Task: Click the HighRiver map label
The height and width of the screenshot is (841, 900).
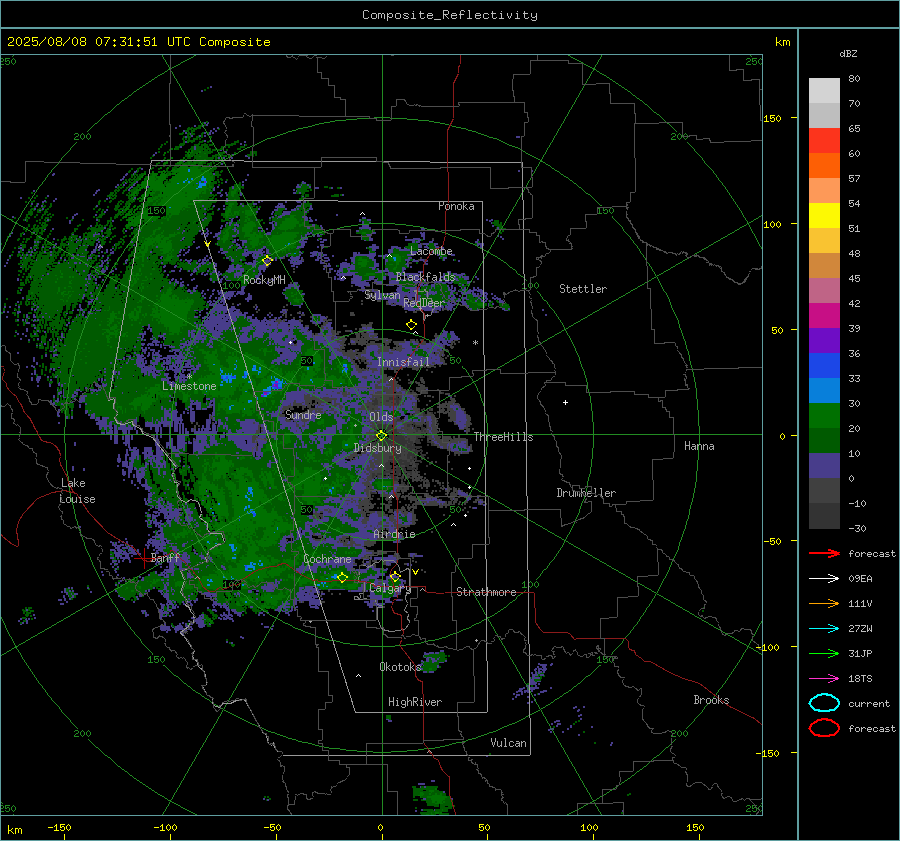Action: [415, 702]
